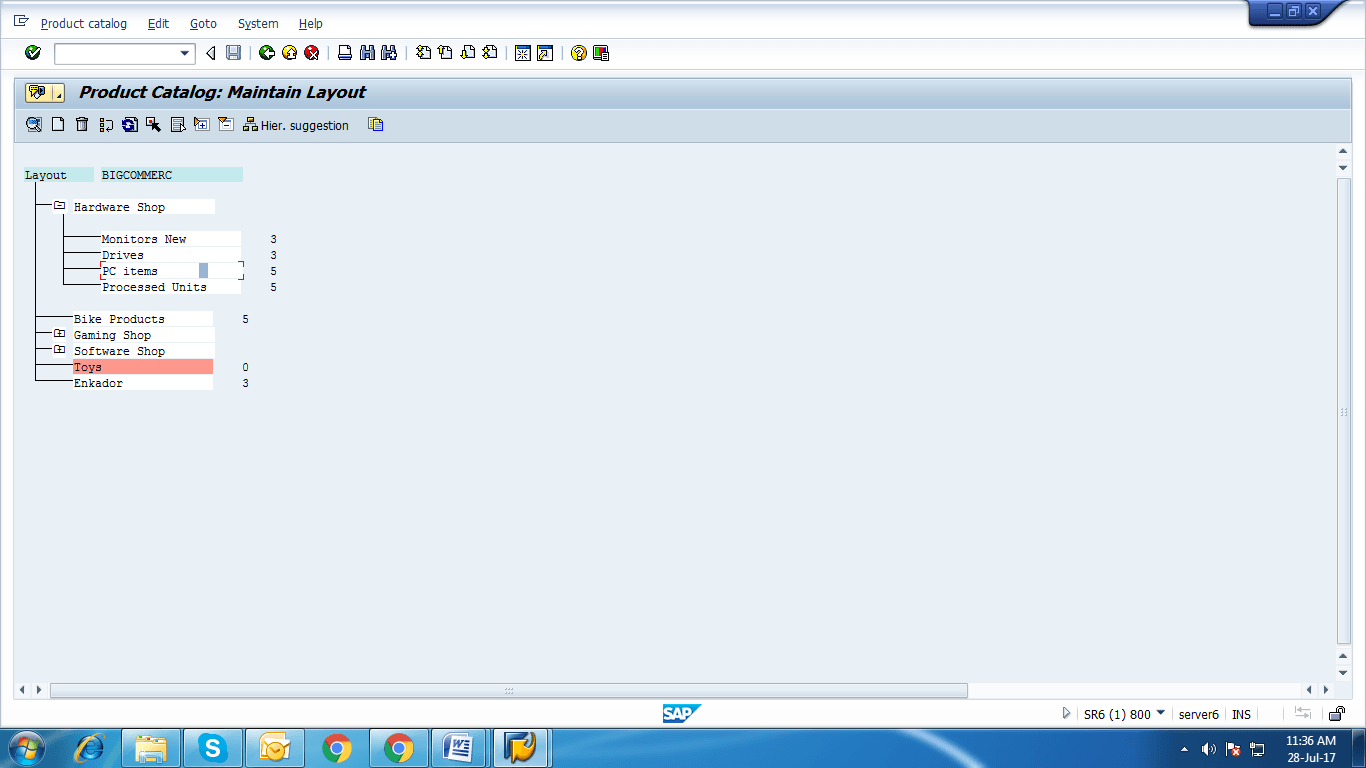
Task: Select the Enkador tree item
Action: [x=143, y=383]
